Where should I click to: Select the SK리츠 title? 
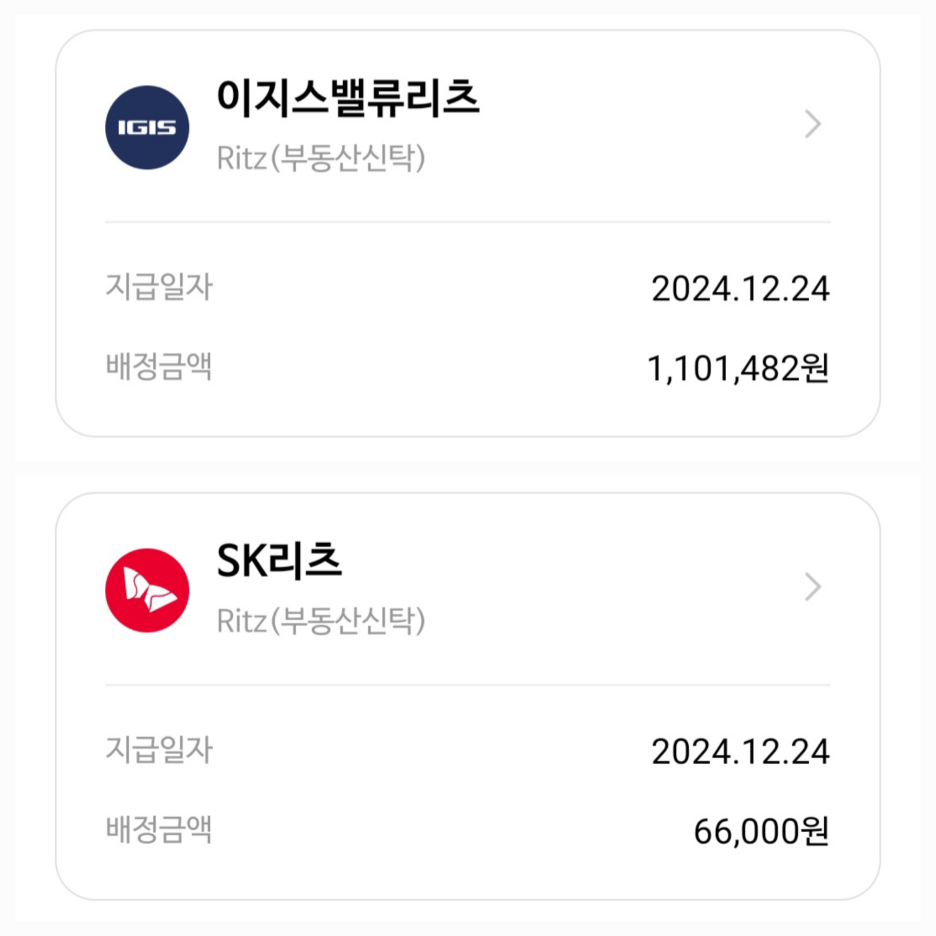coord(279,563)
